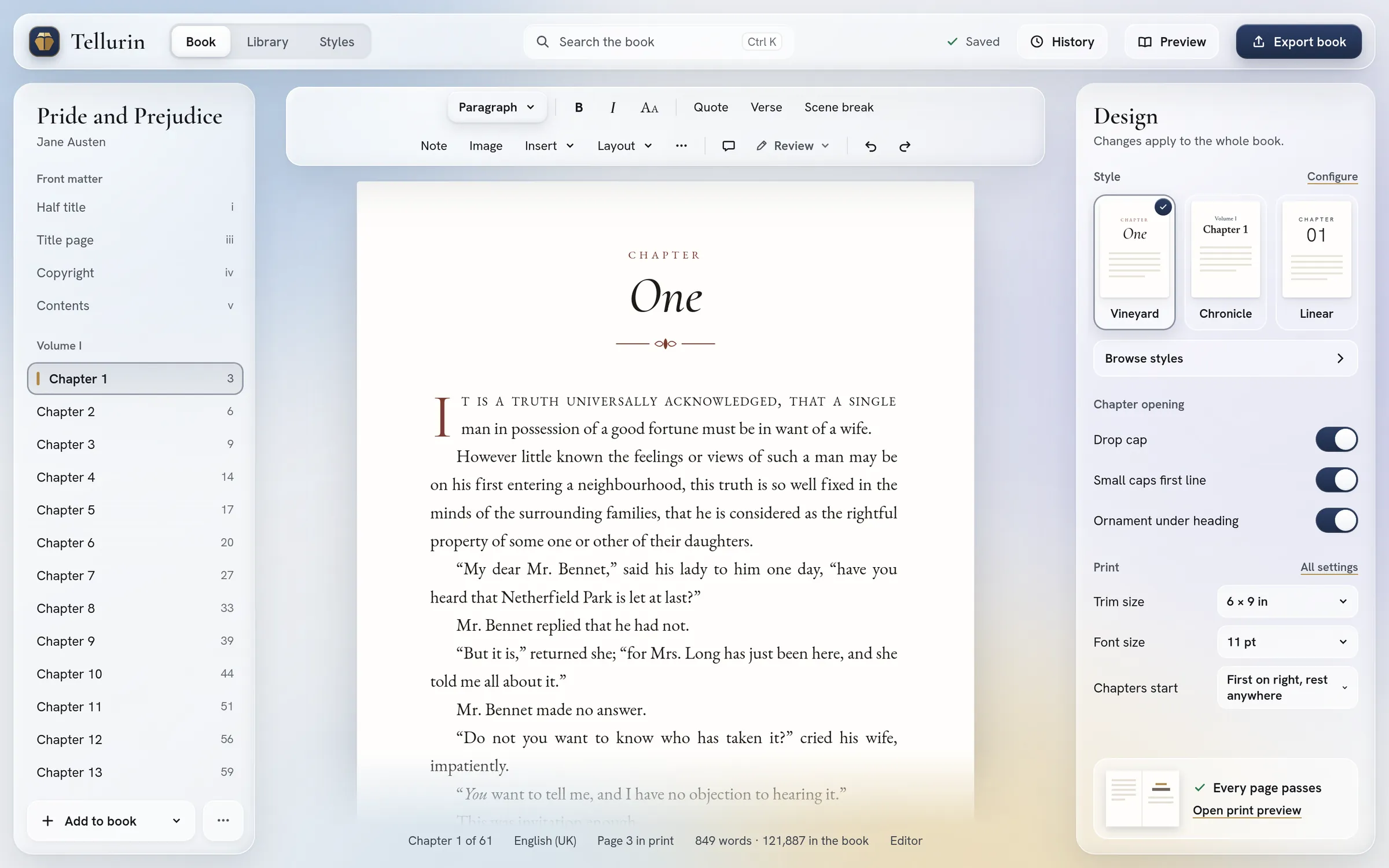Click the Ctrl K shortcut badge
The image size is (1389, 868).
coord(762,42)
